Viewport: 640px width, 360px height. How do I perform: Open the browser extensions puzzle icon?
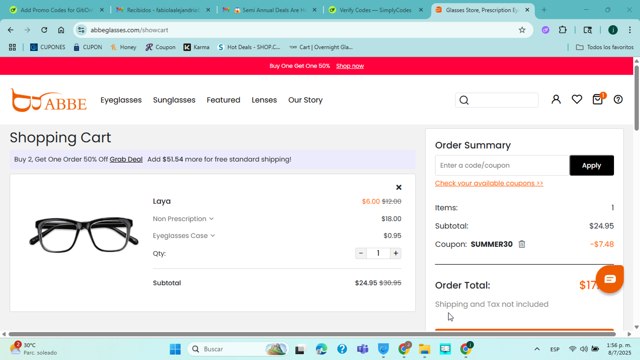point(562,30)
